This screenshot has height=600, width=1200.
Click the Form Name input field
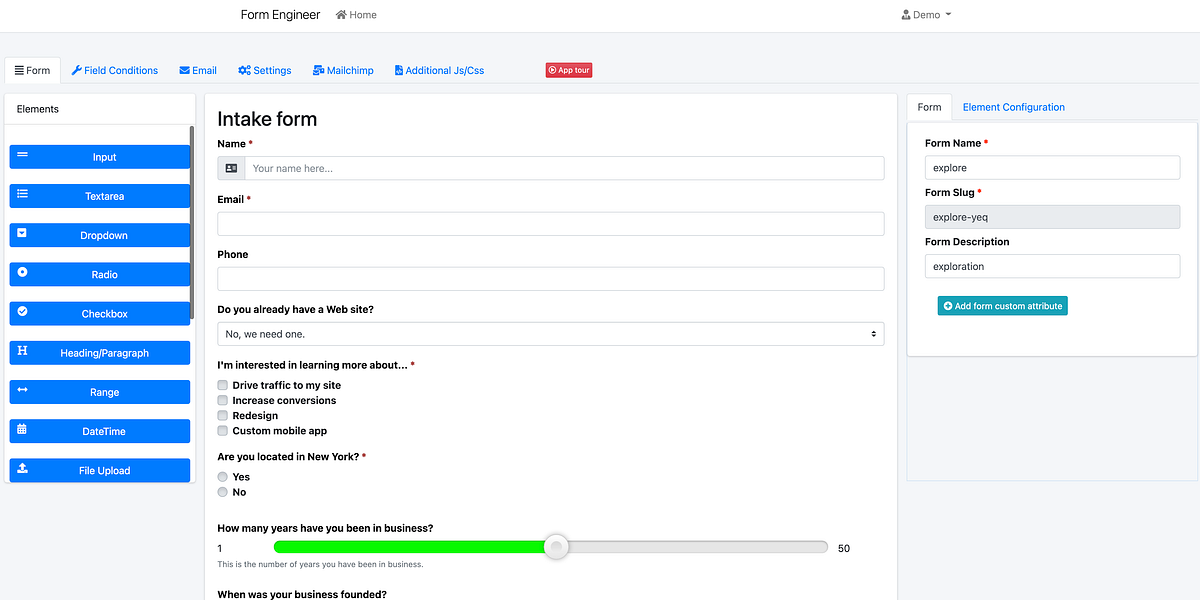[1052, 168]
